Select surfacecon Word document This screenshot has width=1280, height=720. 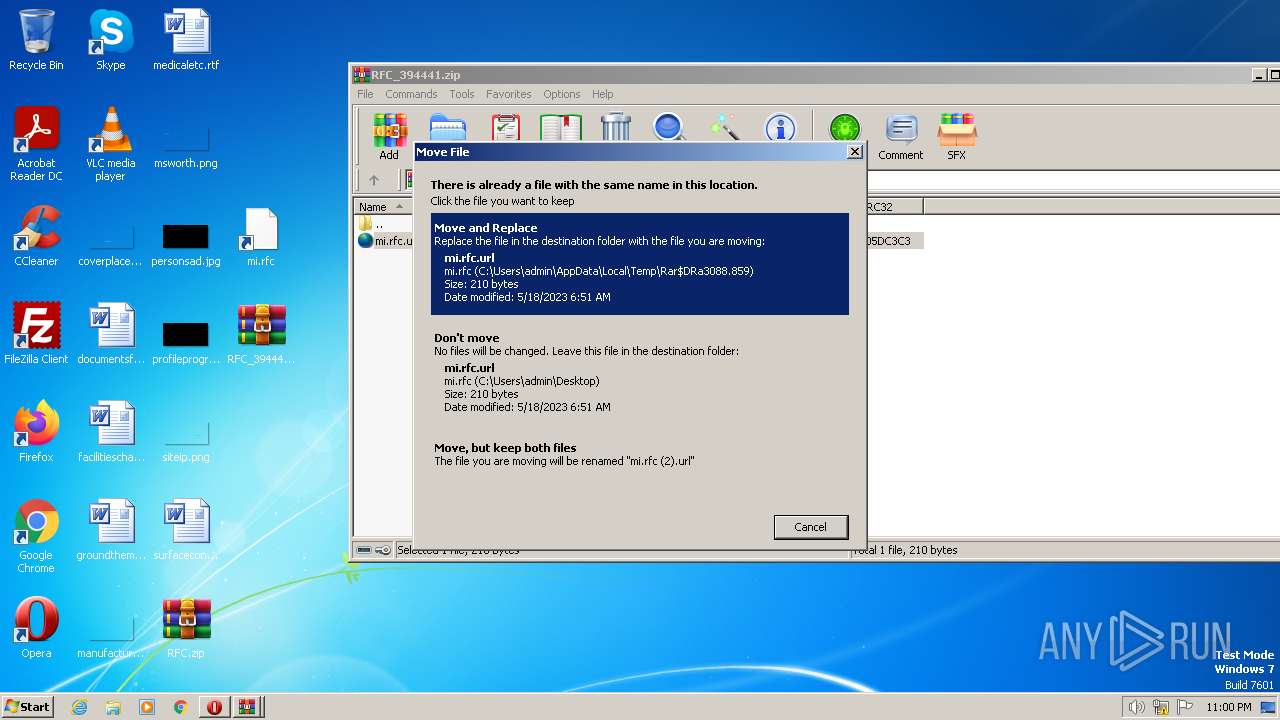(186, 530)
